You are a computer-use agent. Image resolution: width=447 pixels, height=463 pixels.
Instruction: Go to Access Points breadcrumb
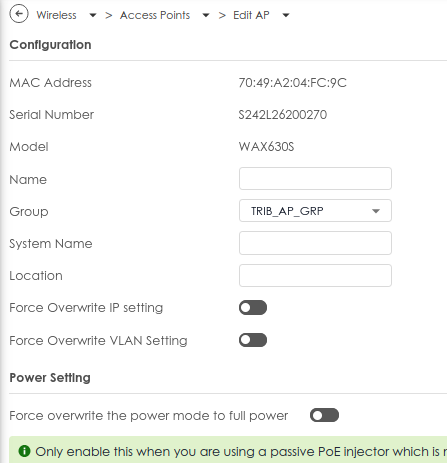pyautogui.click(x=155, y=15)
